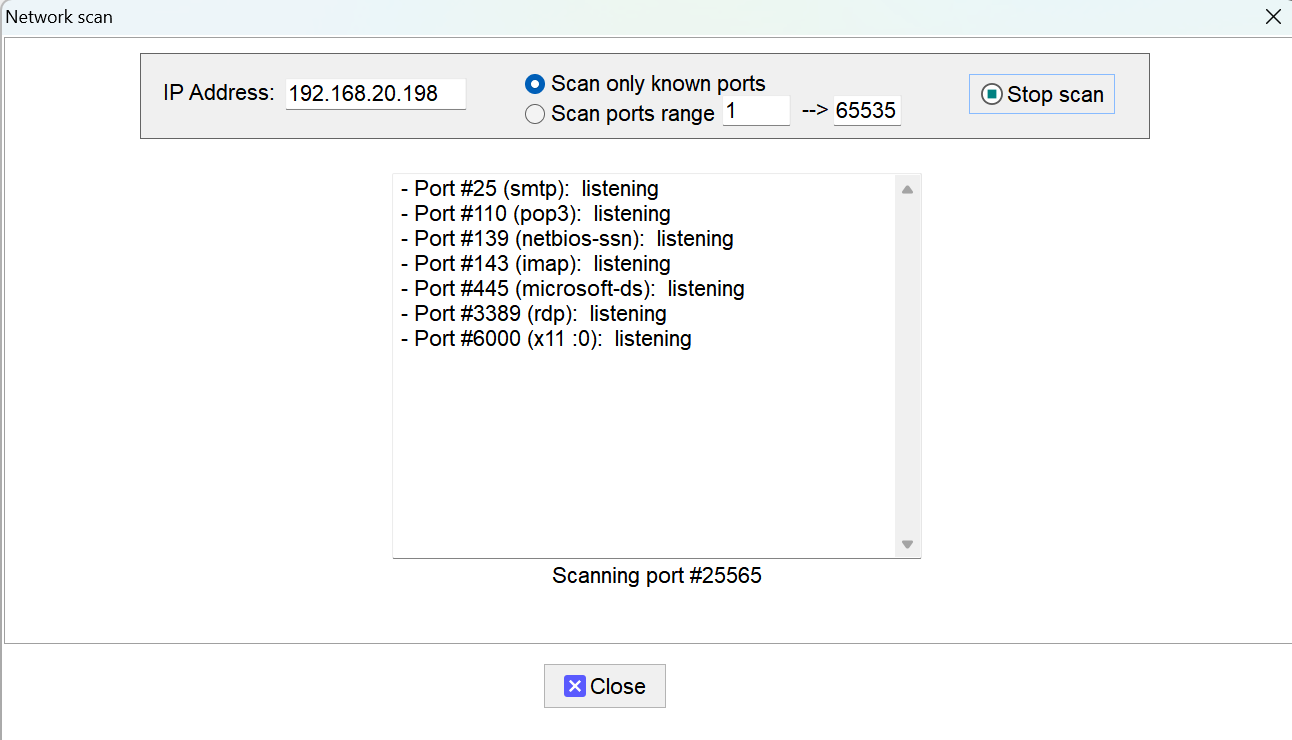1292x740 pixels.
Task: Click the Scanning port #25565 status text
Action: (656, 575)
